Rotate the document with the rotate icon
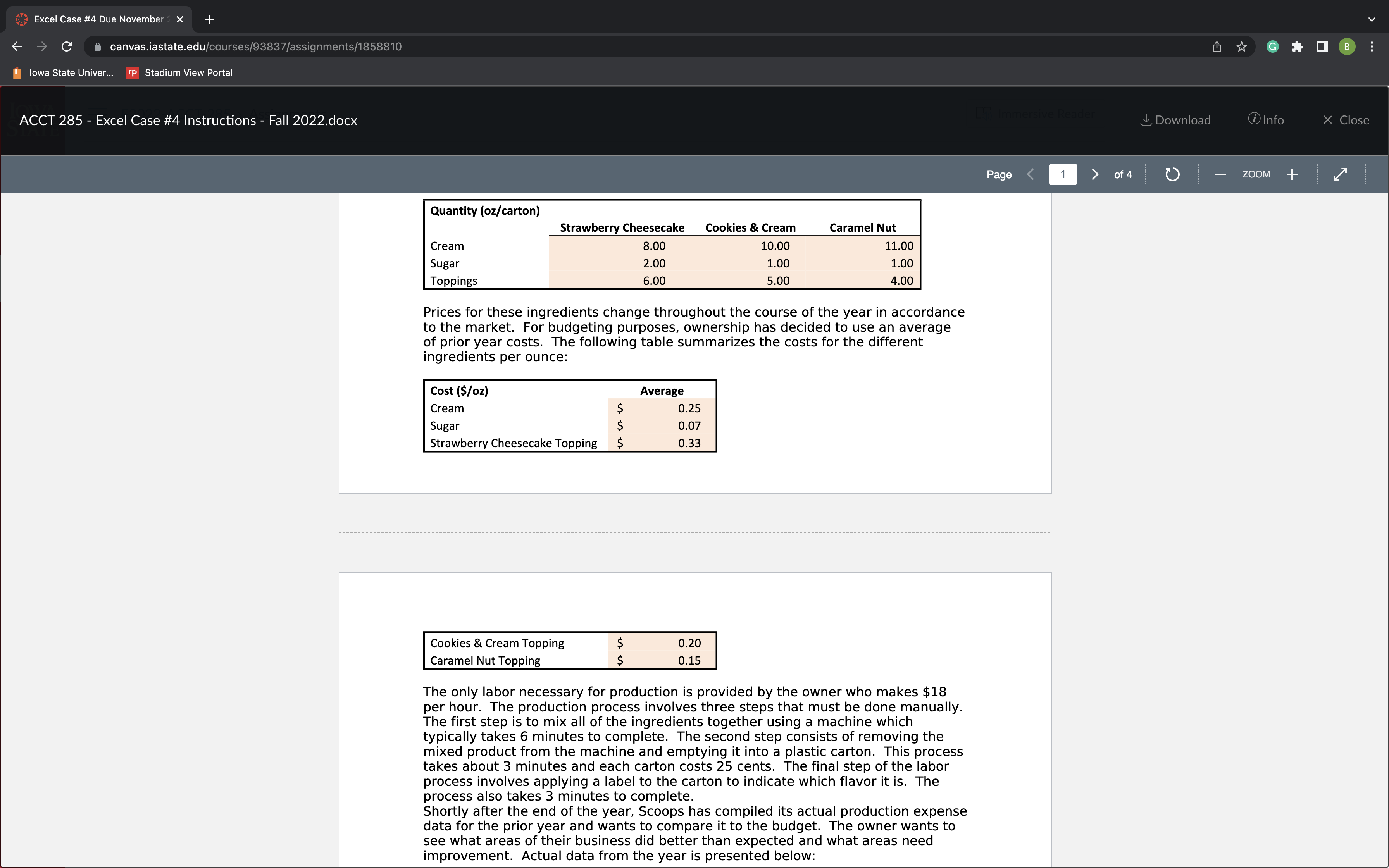The image size is (1389, 868). 1172,174
